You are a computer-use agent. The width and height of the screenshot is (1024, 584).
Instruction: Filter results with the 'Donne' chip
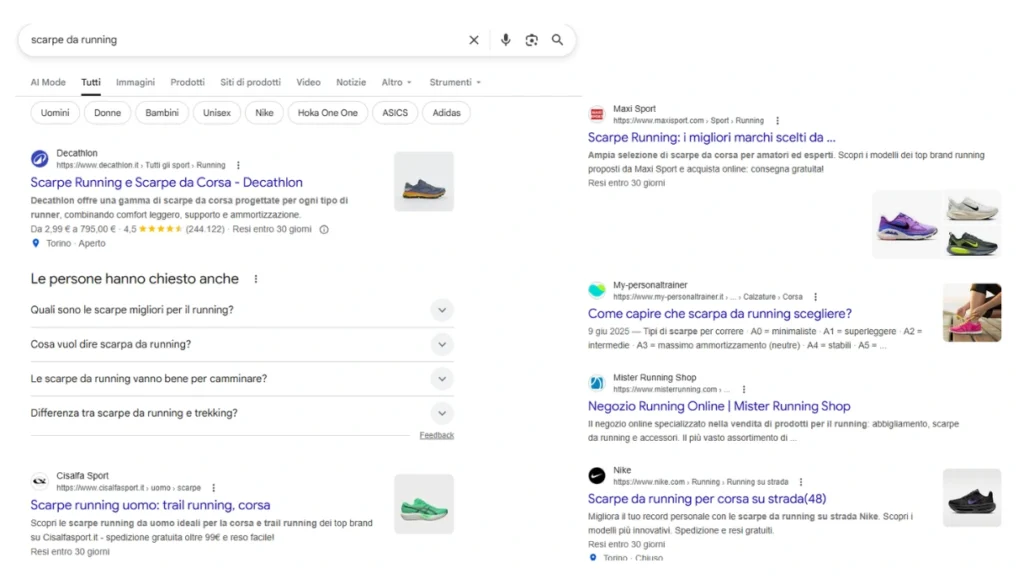click(107, 113)
